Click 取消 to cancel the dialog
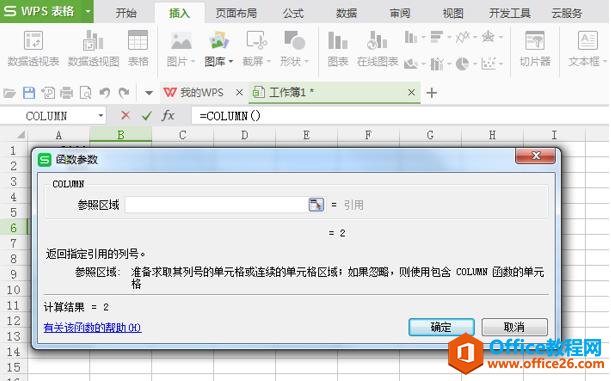611x381 pixels. tap(514, 327)
